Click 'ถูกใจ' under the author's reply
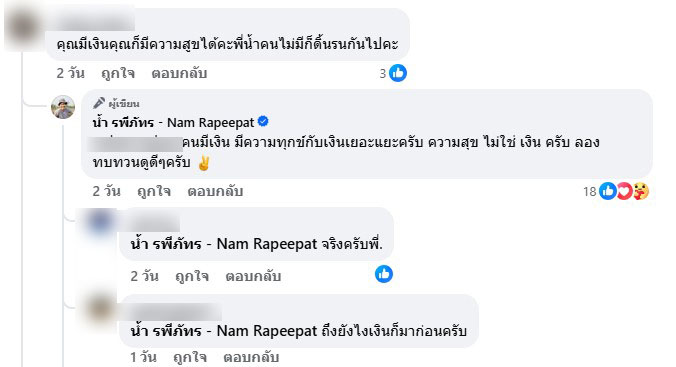676x367 pixels. click(x=154, y=191)
